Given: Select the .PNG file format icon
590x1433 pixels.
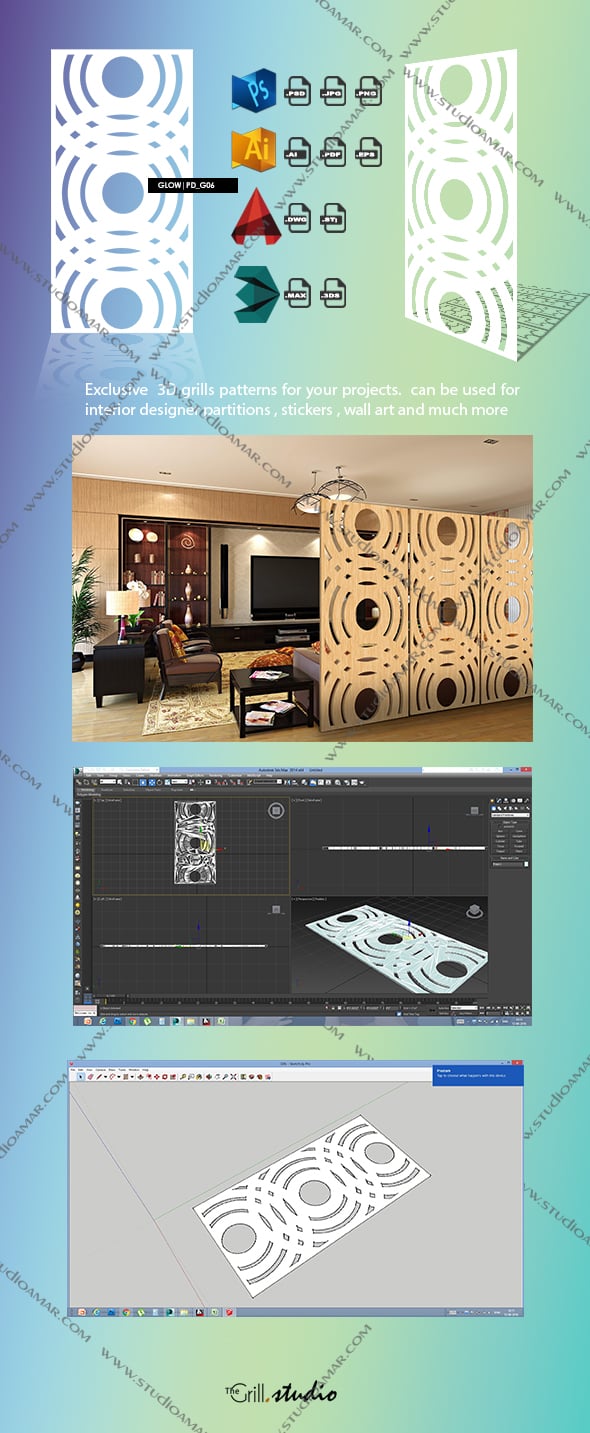Looking at the screenshot, I should (x=369, y=92).
